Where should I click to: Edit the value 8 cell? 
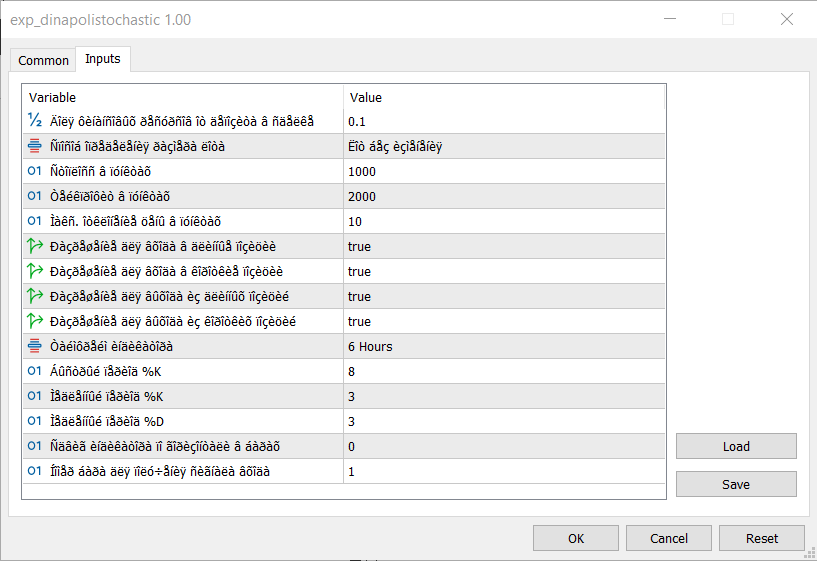[504, 371]
